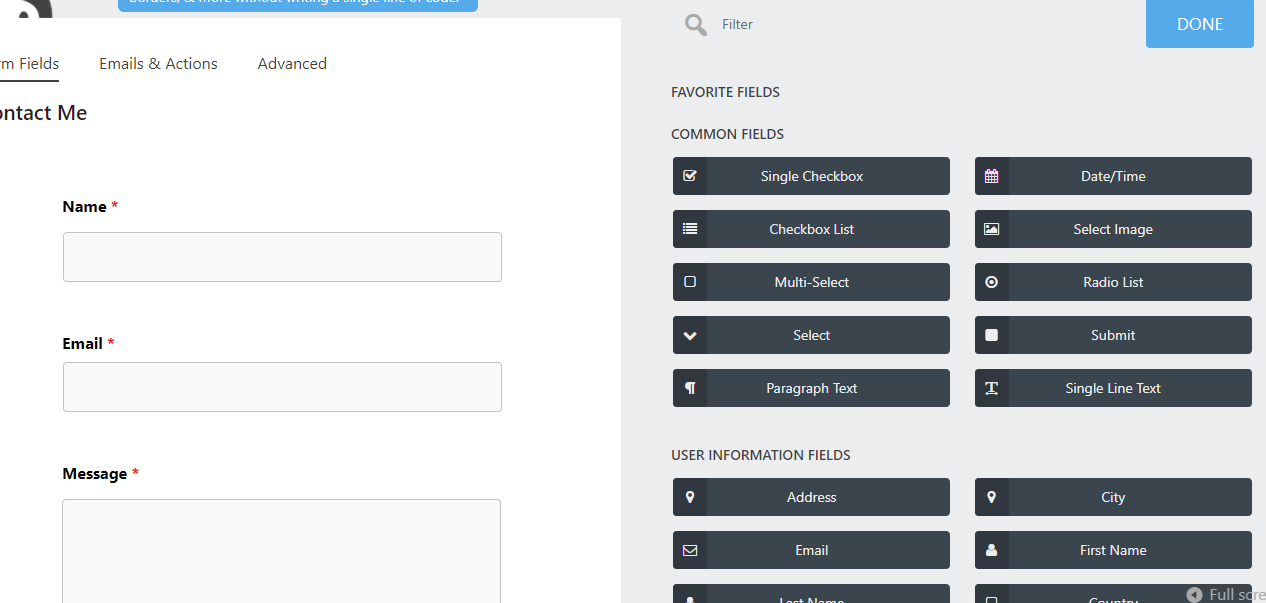Click the Address map pin icon
This screenshot has width=1266, height=603.
(689, 497)
